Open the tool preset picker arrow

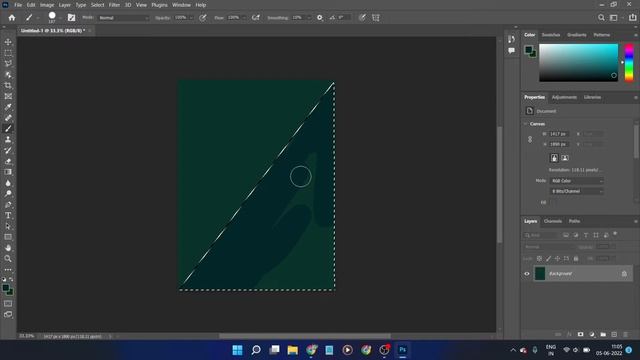tap(38, 18)
